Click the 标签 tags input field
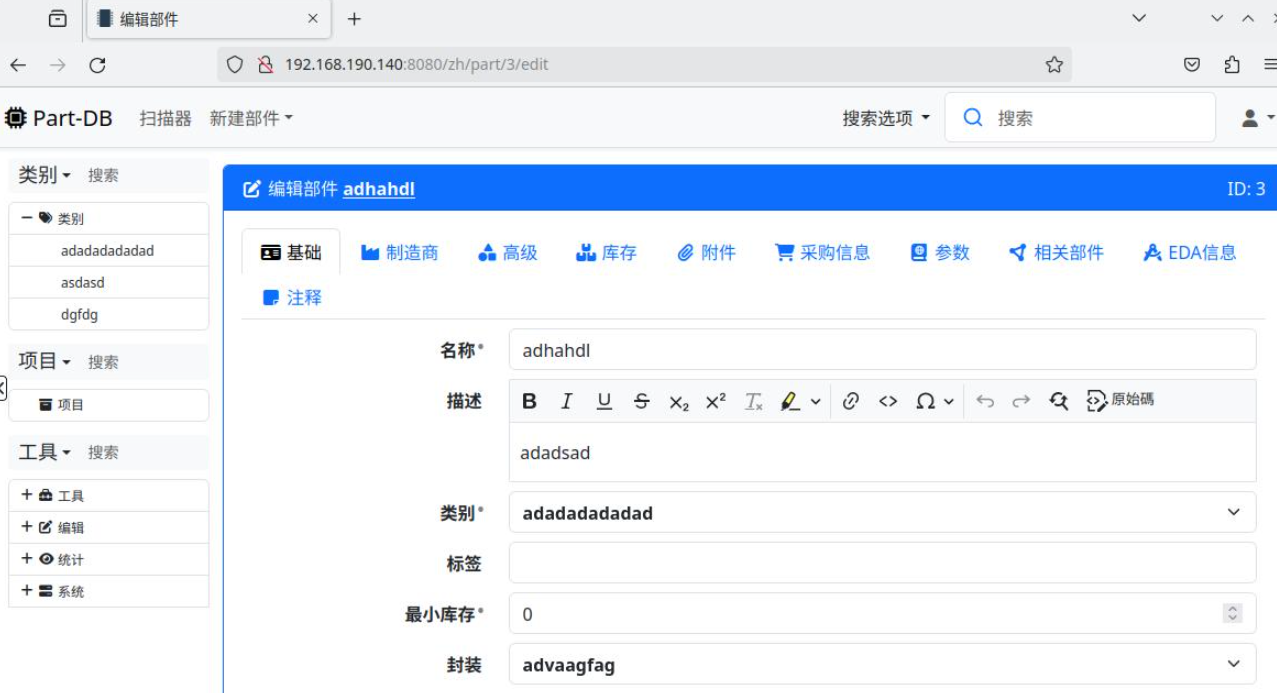Image resolution: width=1277 pixels, height=693 pixels. 882,563
